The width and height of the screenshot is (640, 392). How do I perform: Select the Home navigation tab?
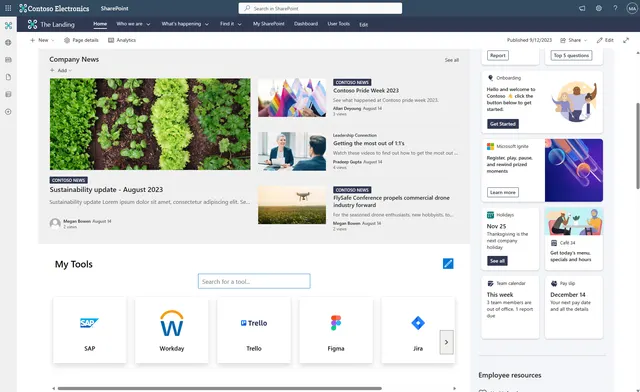[100, 24]
